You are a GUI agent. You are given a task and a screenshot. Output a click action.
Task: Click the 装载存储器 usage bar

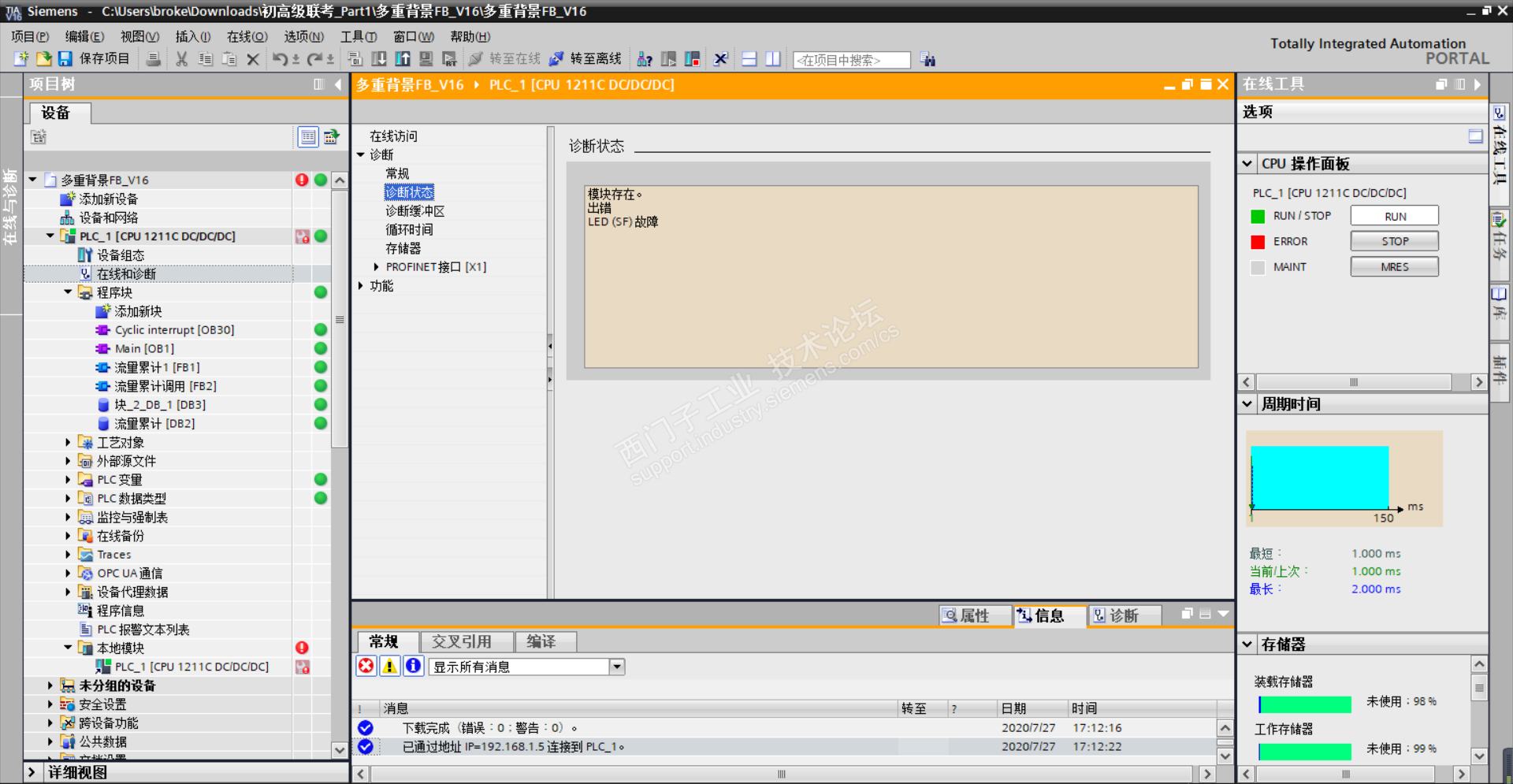(x=1305, y=703)
